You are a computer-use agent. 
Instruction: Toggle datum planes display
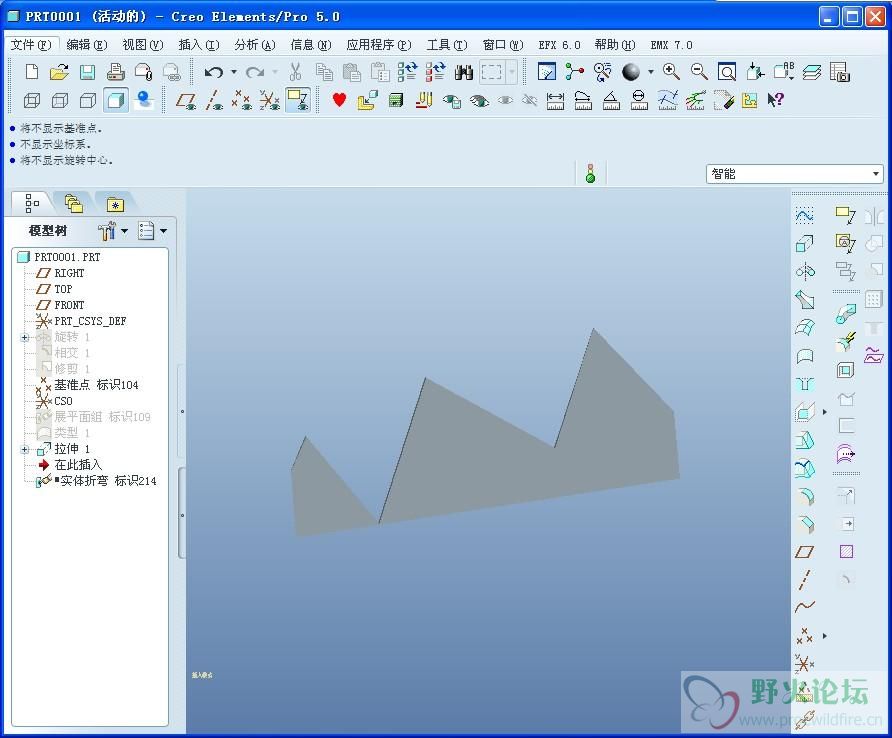coord(186,101)
